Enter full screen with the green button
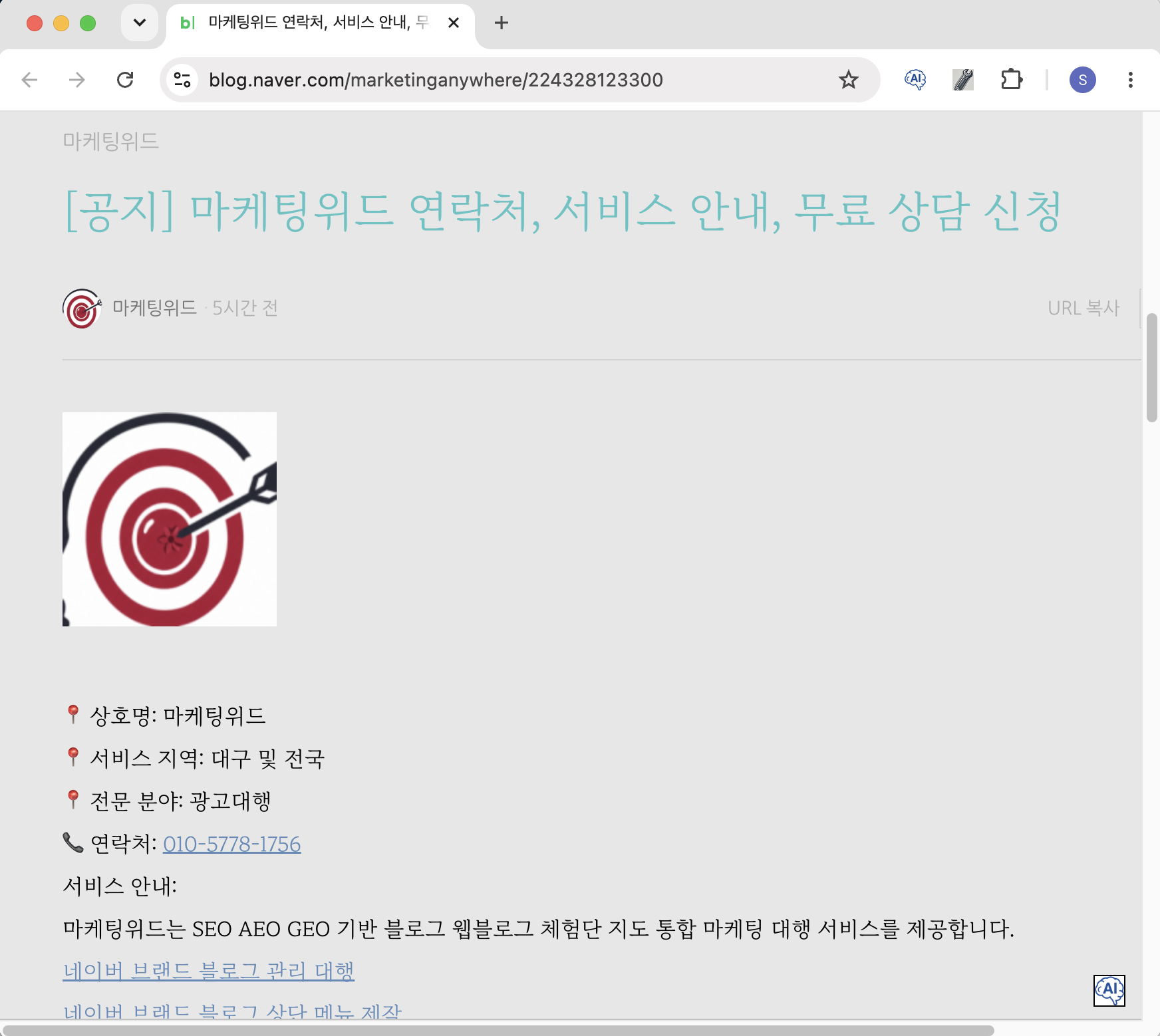The image size is (1160, 1036). (x=88, y=23)
